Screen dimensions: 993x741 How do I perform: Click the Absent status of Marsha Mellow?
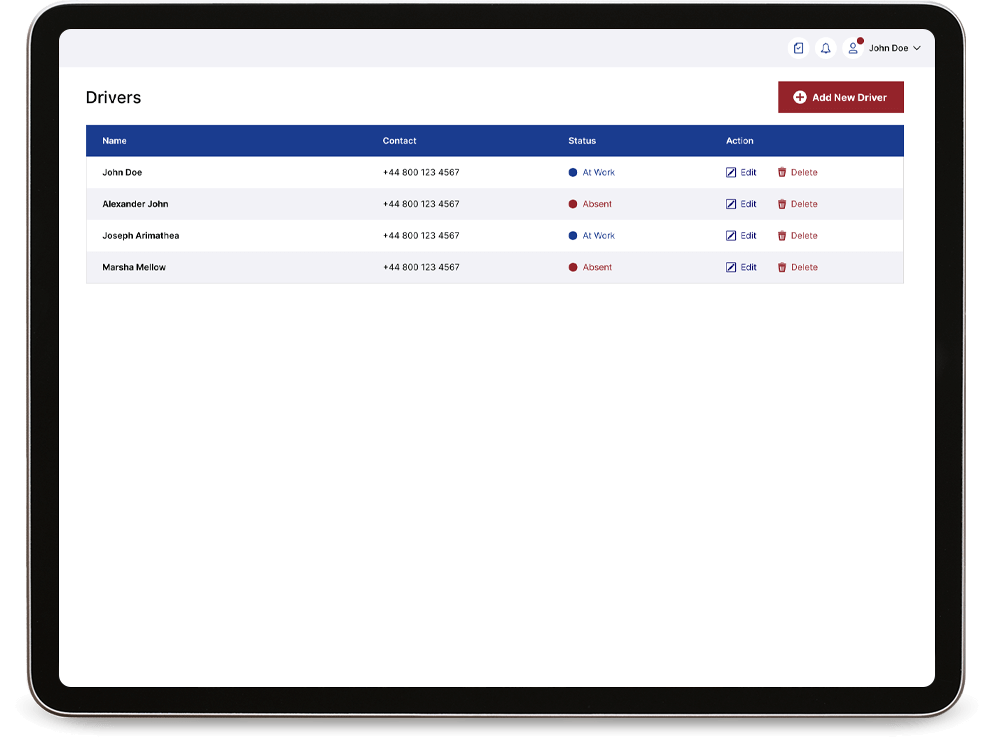click(x=597, y=268)
